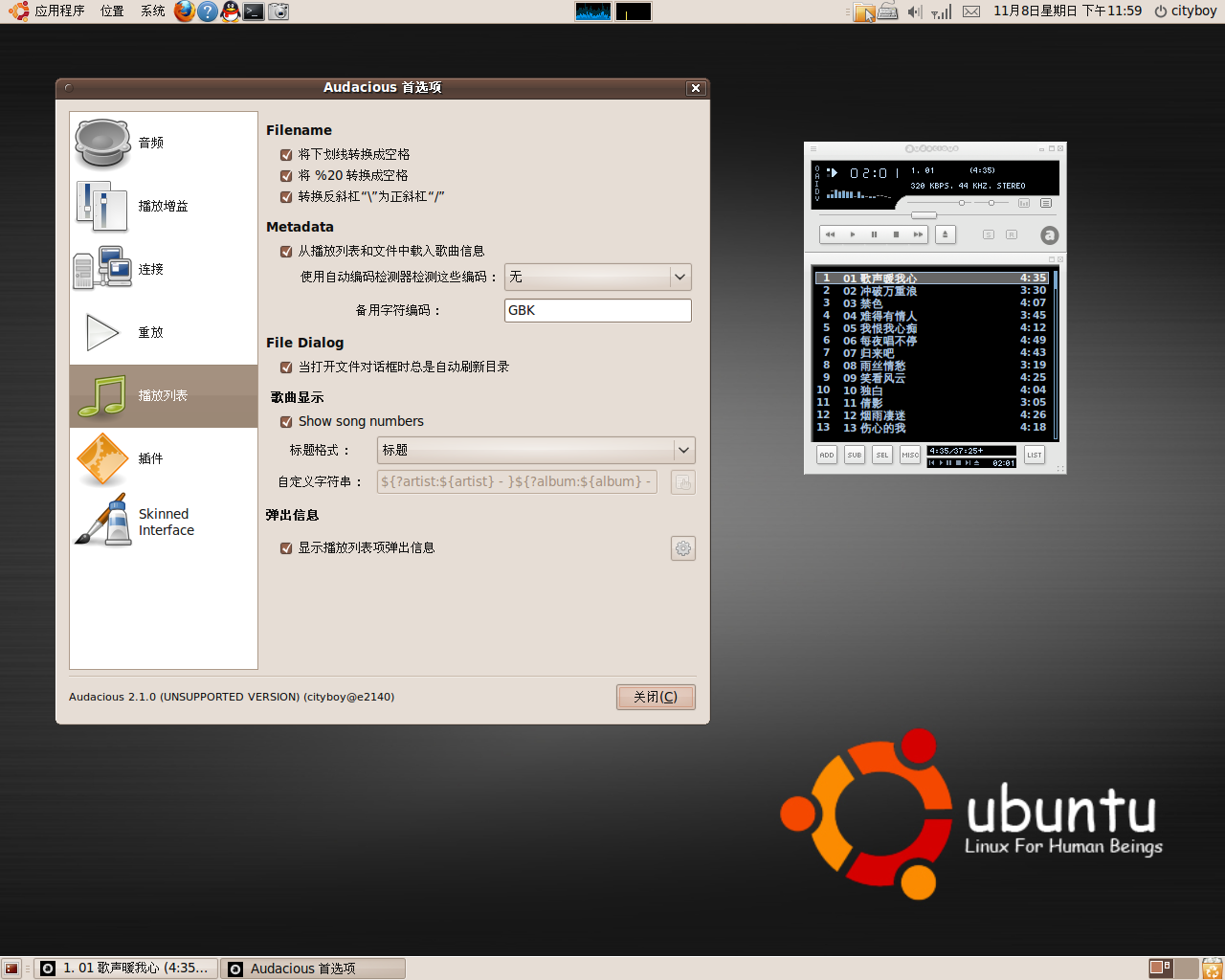The height and width of the screenshot is (980, 1225).
Task: Open screenshot camera launcher in top panel
Action: [278, 11]
